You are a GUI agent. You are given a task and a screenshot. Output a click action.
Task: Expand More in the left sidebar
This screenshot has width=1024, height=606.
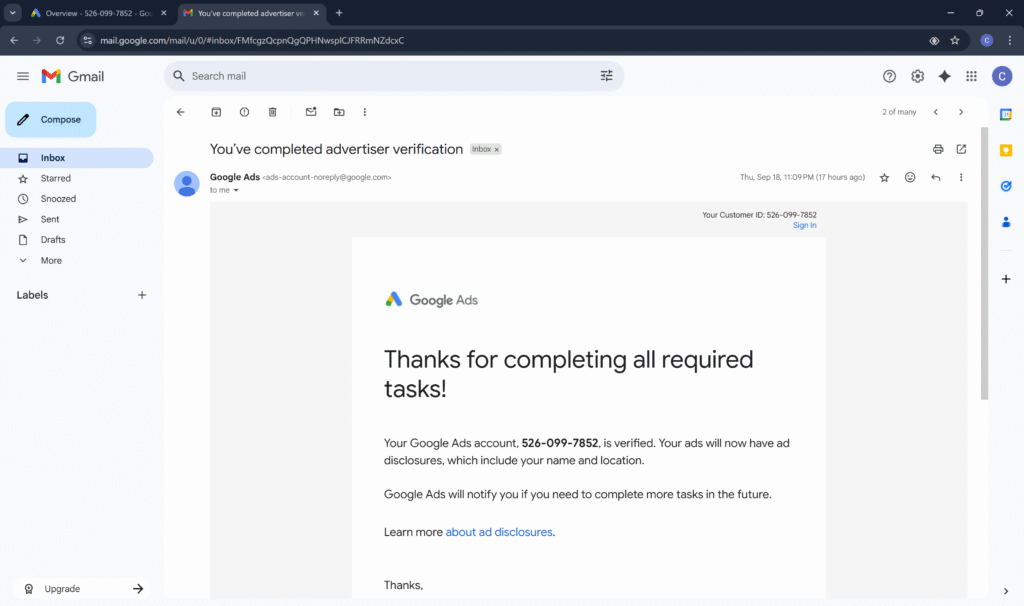click(50, 260)
